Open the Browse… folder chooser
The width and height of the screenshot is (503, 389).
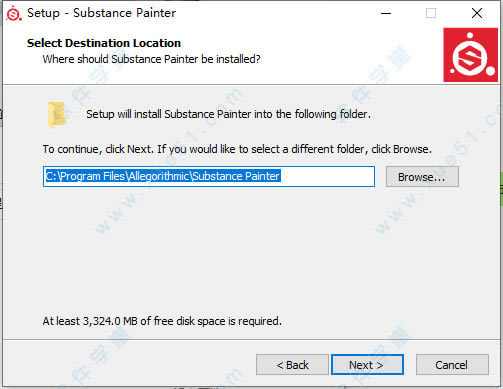pos(422,177)
